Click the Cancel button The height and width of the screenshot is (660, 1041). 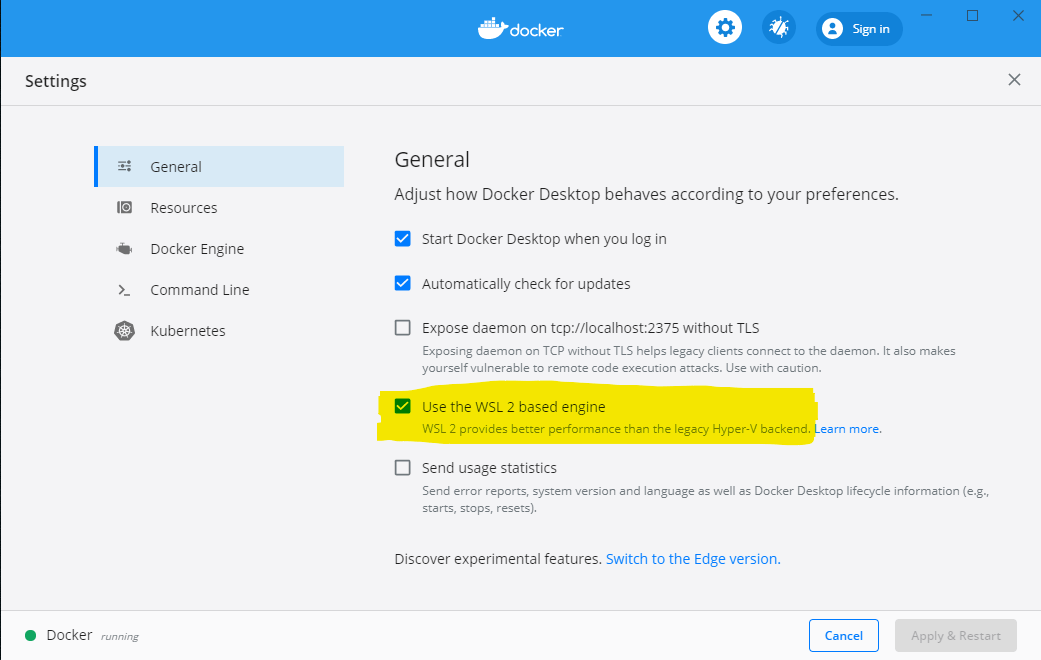coord(843,635)
